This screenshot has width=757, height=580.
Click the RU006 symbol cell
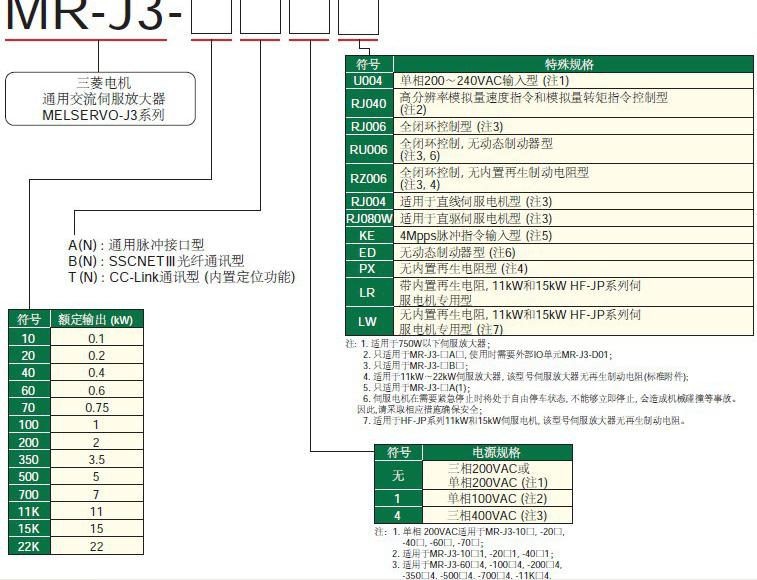tap(369, 150)
